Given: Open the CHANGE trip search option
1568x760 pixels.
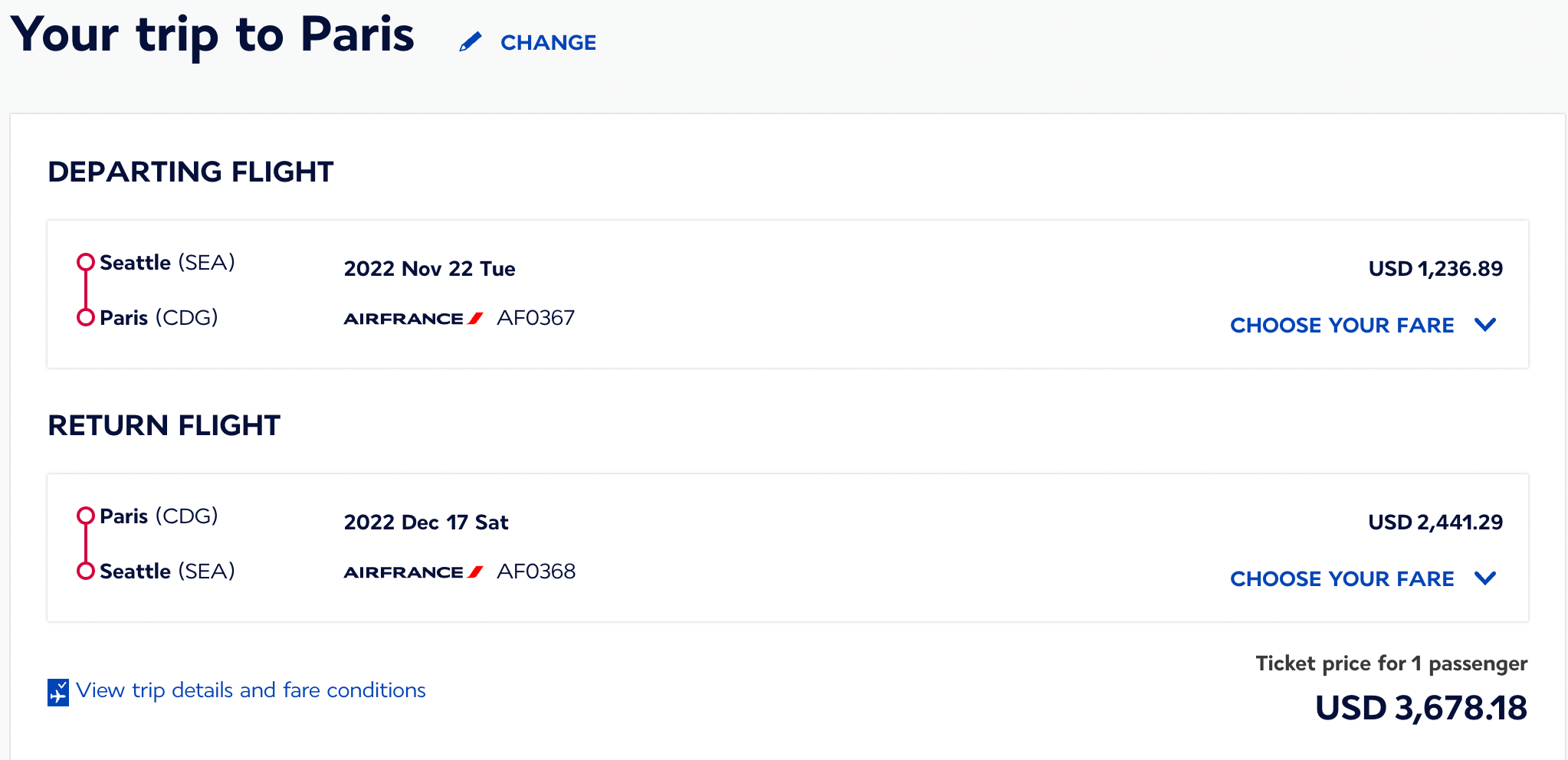Looking at the screenshot, I should [x=548, y=43].
